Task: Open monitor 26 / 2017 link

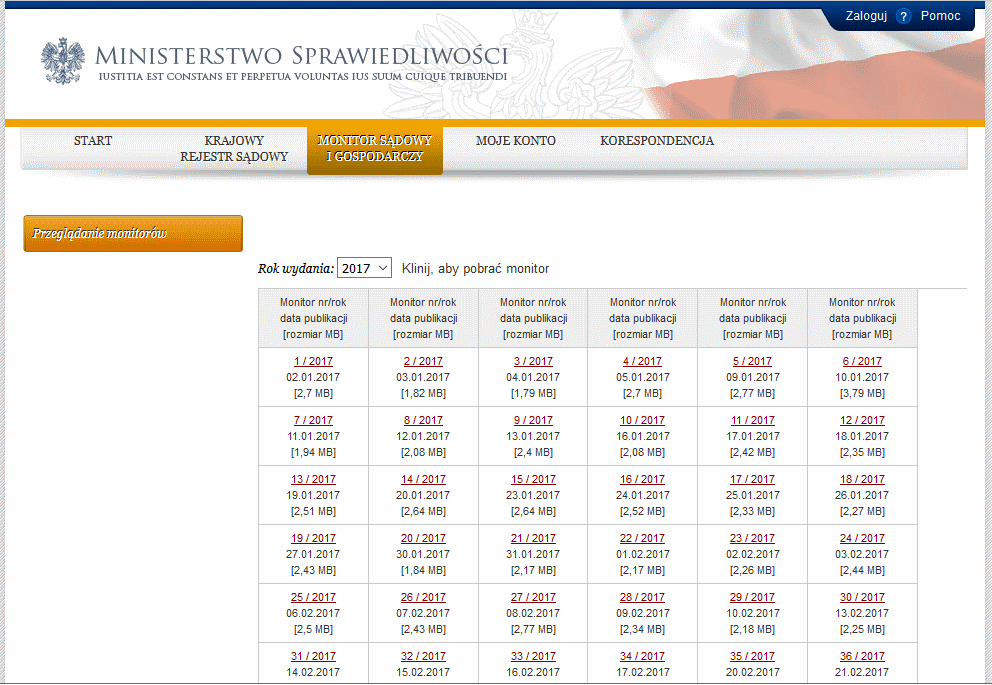Action: 423,597
